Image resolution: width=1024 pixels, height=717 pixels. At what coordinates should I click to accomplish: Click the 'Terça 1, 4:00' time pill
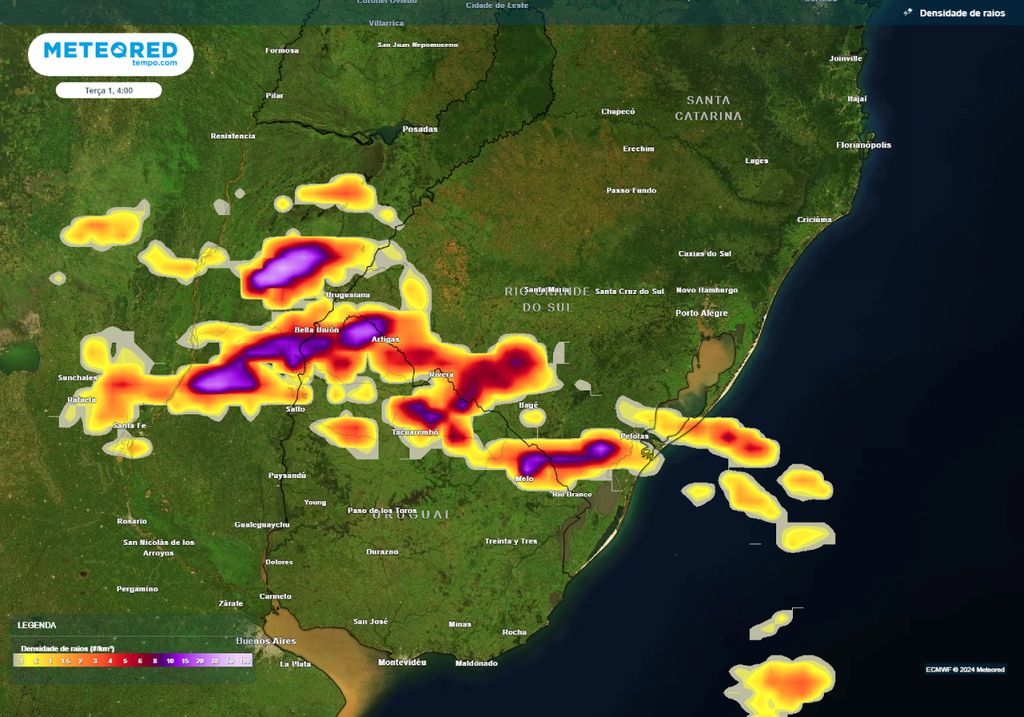[x=109, y=90]
